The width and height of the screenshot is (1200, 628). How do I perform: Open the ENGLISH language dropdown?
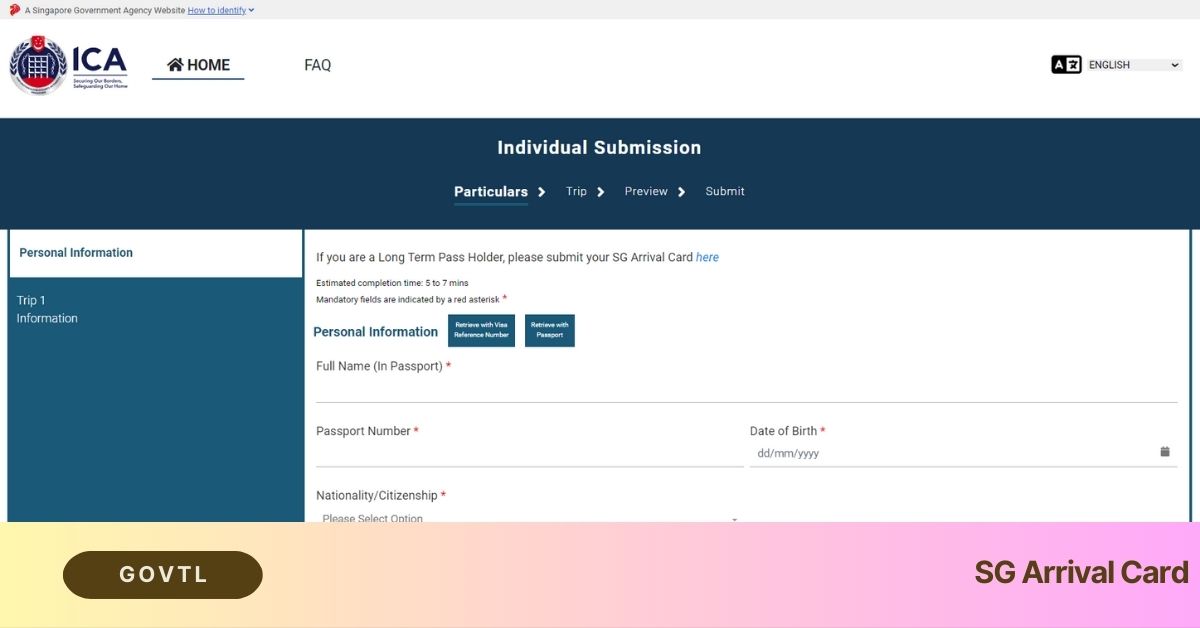[x=1134, y=65]
